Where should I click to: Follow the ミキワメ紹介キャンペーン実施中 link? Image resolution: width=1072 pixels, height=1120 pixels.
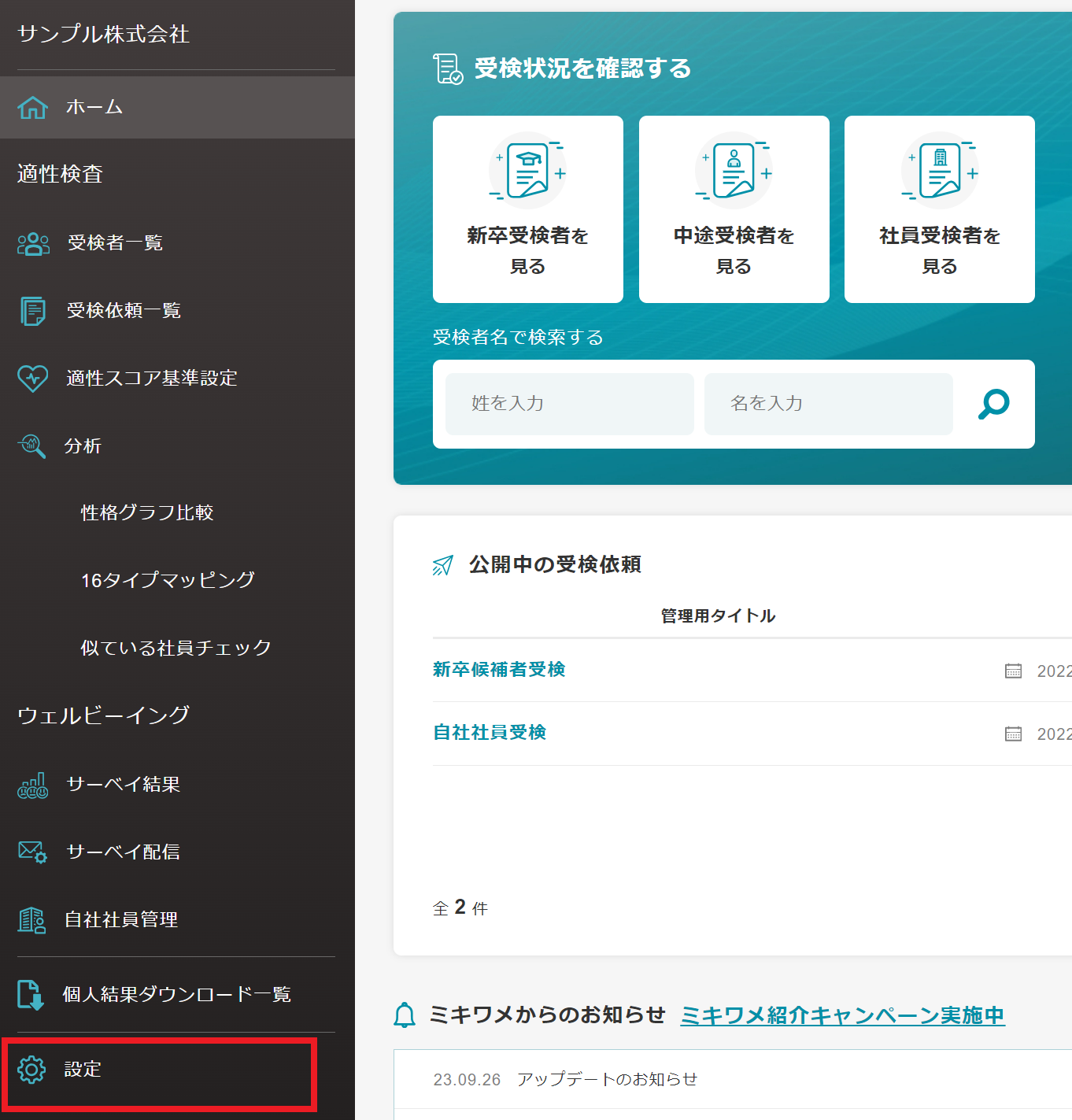(842, 1015)
